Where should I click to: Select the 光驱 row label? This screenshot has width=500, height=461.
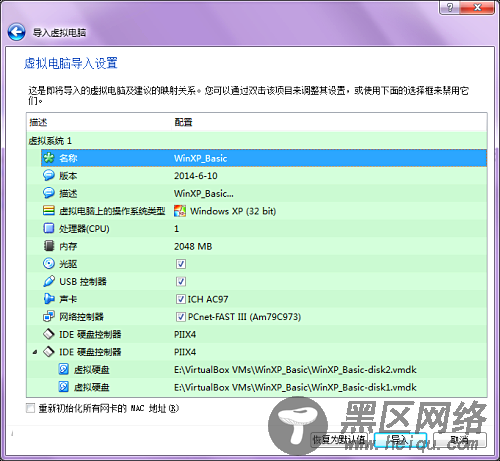pyautogui.click(x=68, y=264)
